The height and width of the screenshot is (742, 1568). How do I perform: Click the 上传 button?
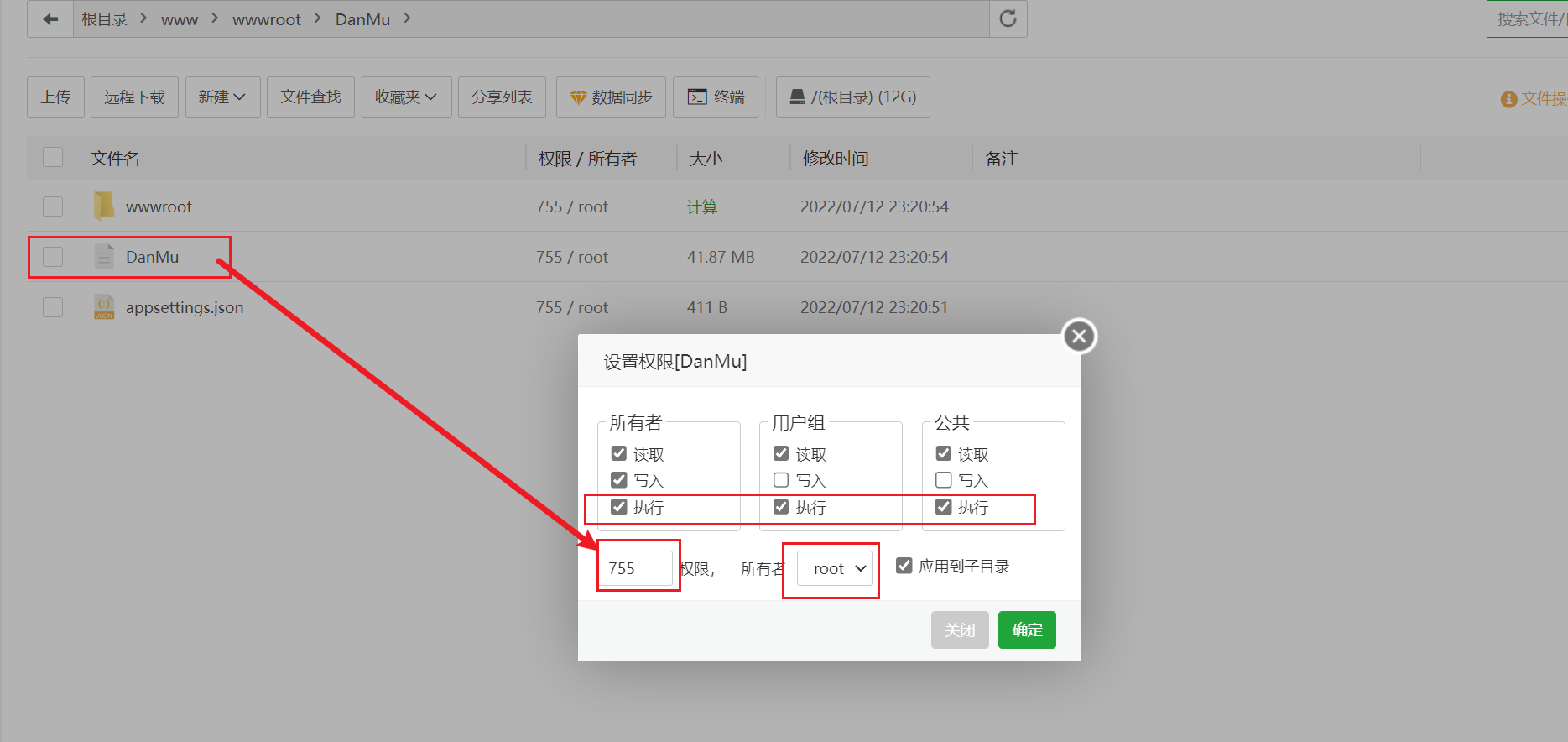55,97
